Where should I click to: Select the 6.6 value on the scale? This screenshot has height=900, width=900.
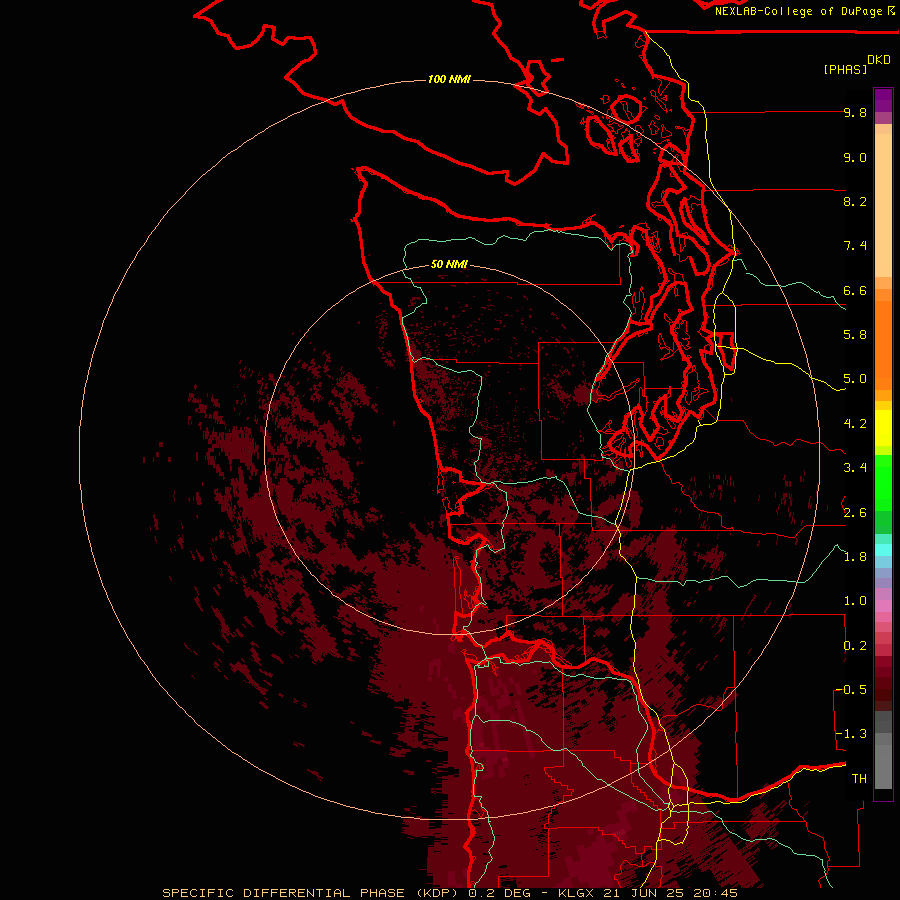pos(855,290)
